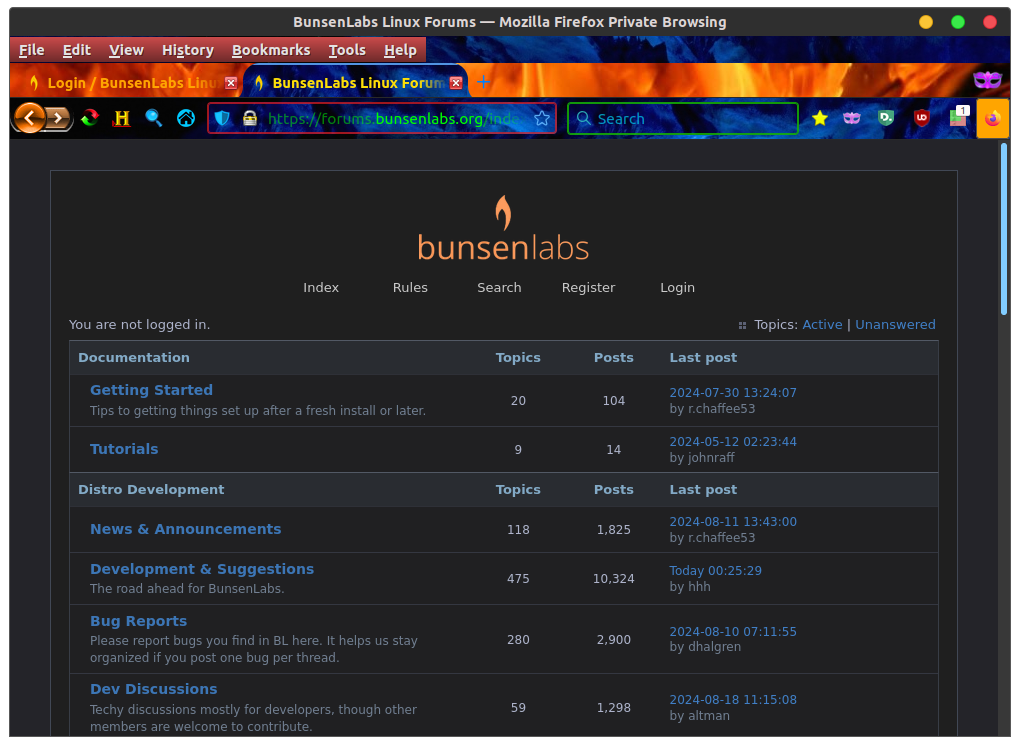Open the View menu

[126, 50]
